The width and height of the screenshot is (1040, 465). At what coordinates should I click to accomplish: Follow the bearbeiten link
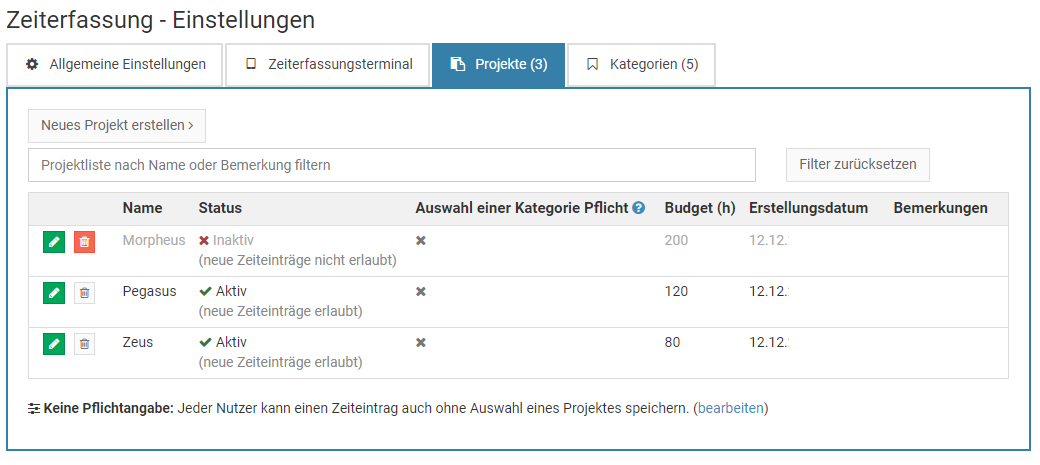[x=730, y=408]
